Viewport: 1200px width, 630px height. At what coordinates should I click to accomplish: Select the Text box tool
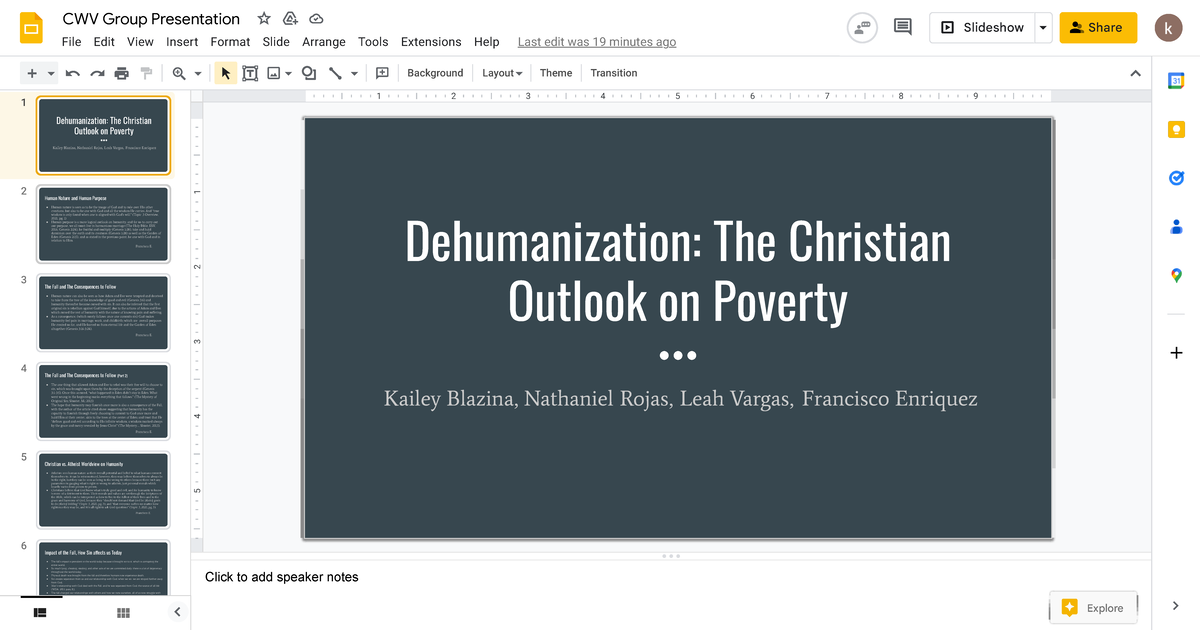pyautogui.click(x=250, y=73)
